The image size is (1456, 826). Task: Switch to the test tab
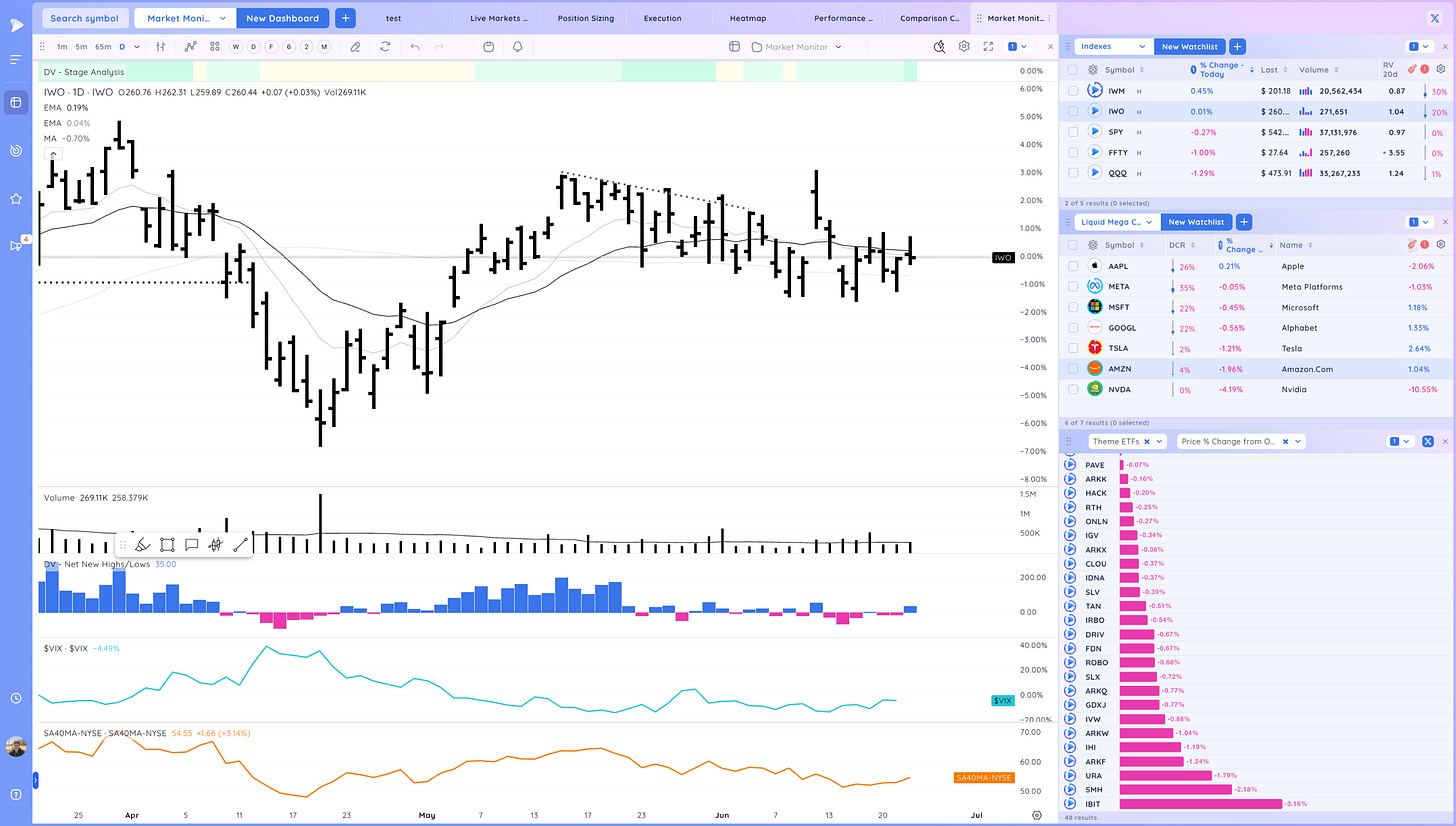coord(394,18)
